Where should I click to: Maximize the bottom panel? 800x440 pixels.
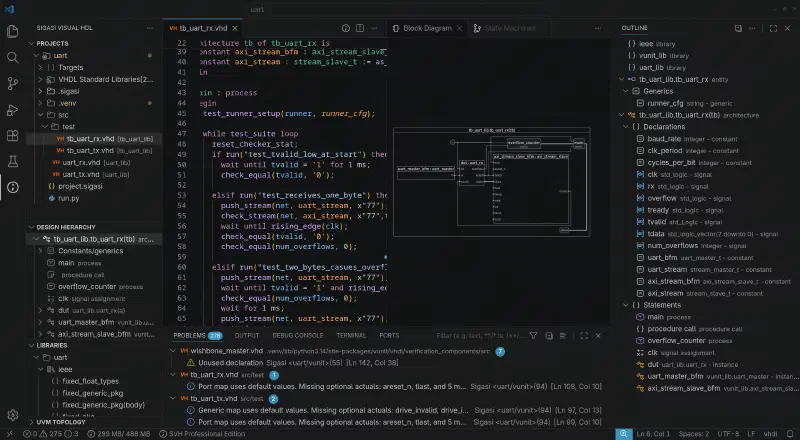click(x=584, y=335)
